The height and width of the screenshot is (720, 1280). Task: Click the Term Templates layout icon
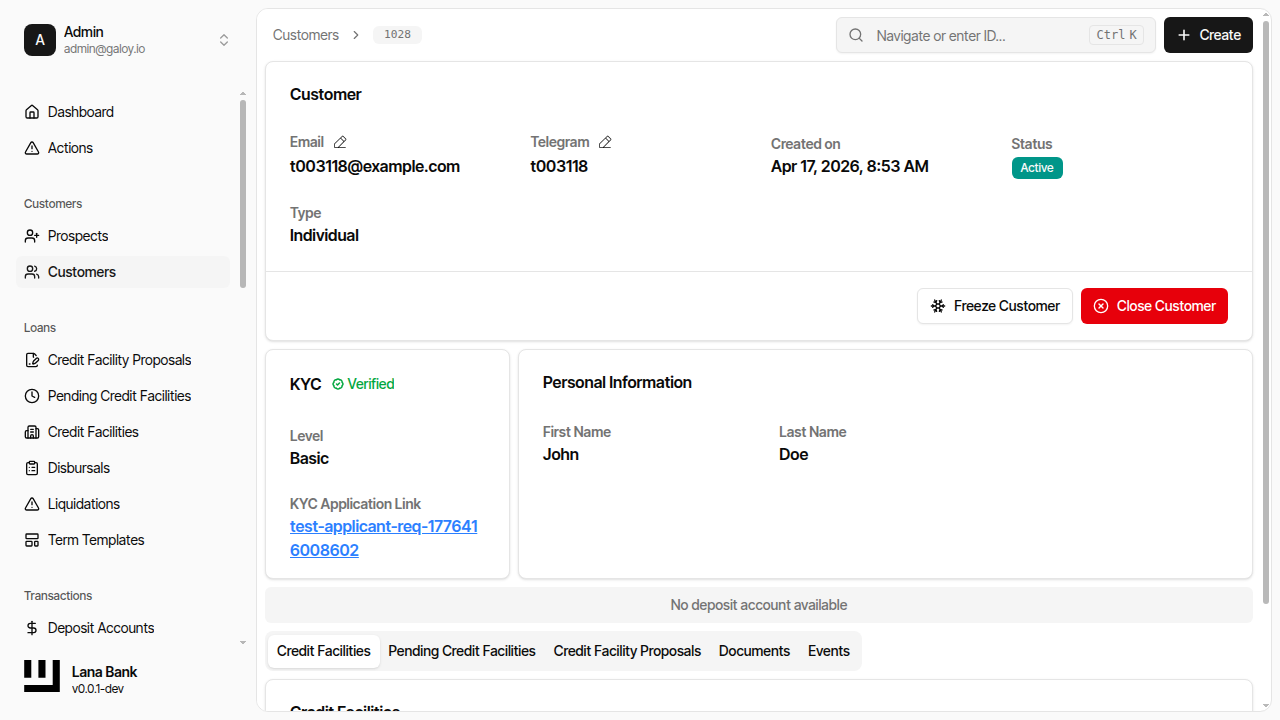coord(32,540)
